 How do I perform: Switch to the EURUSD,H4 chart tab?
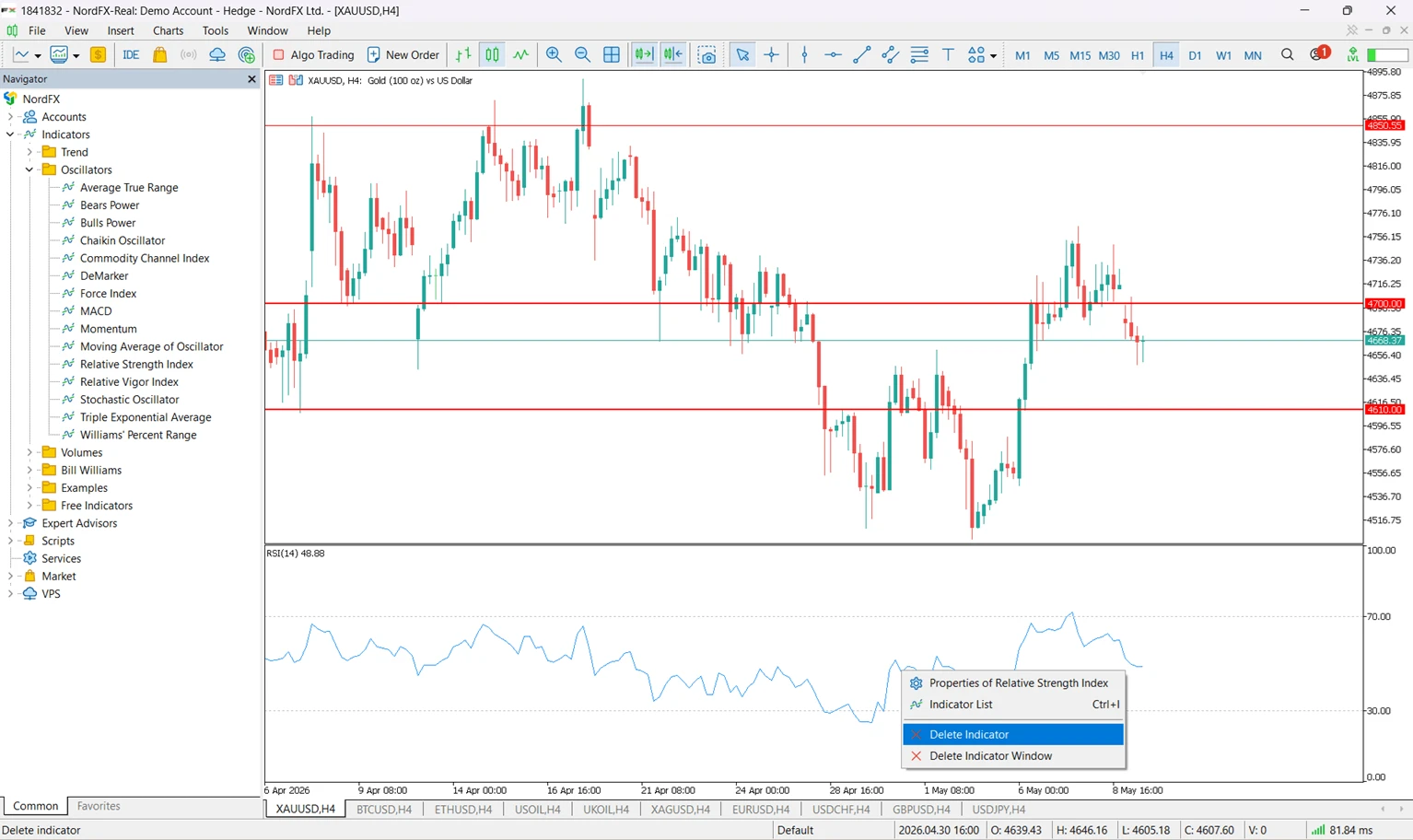tap(761, 810)
